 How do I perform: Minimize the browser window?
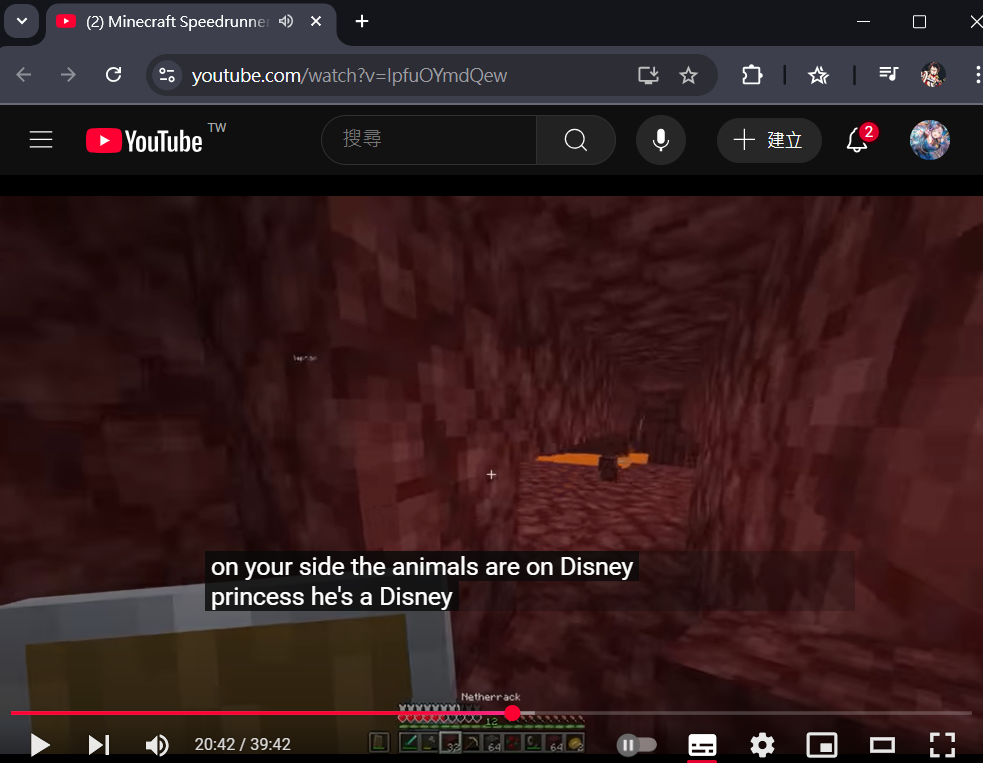tap(863, 21)
